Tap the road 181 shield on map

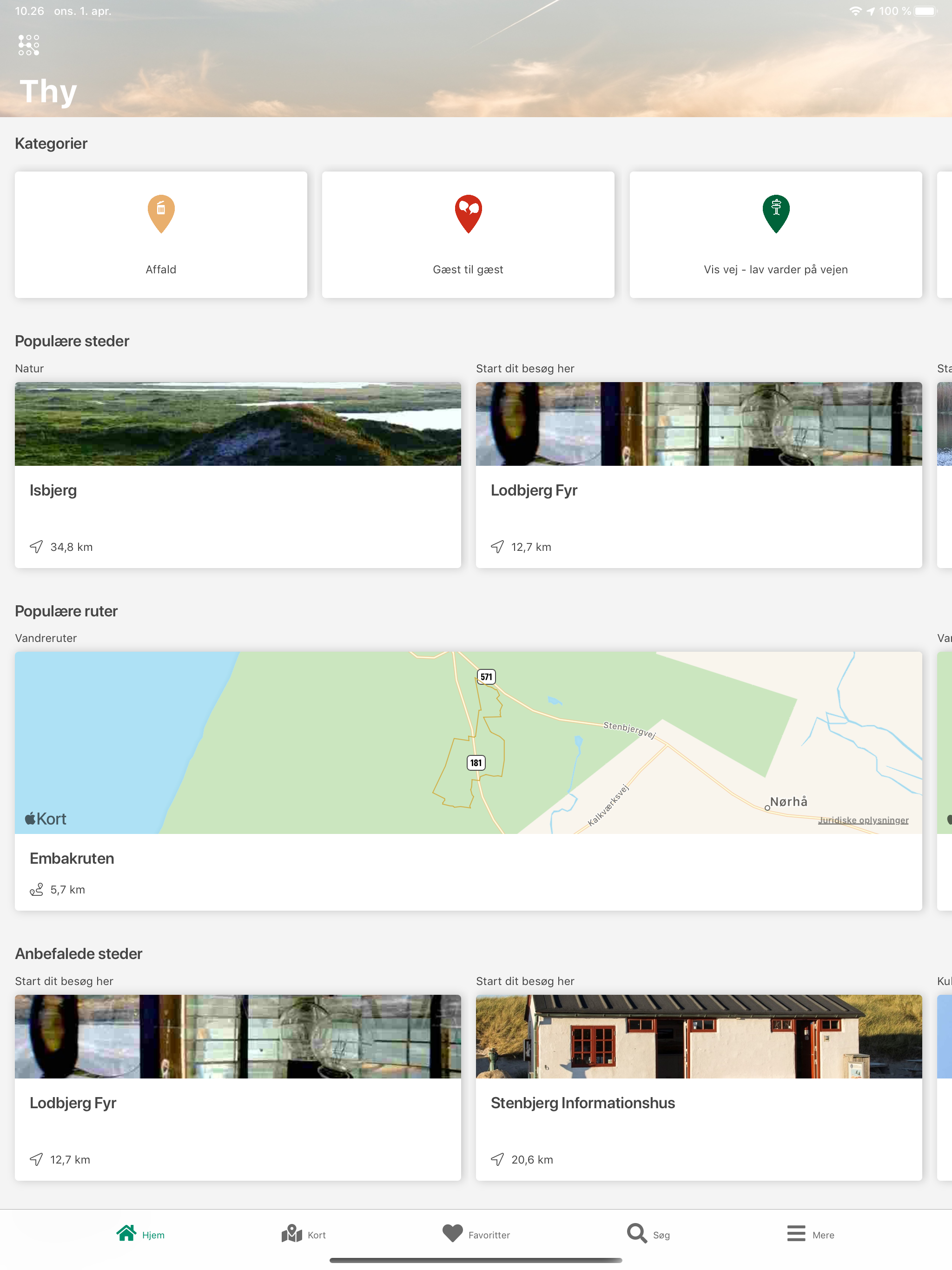476,763
